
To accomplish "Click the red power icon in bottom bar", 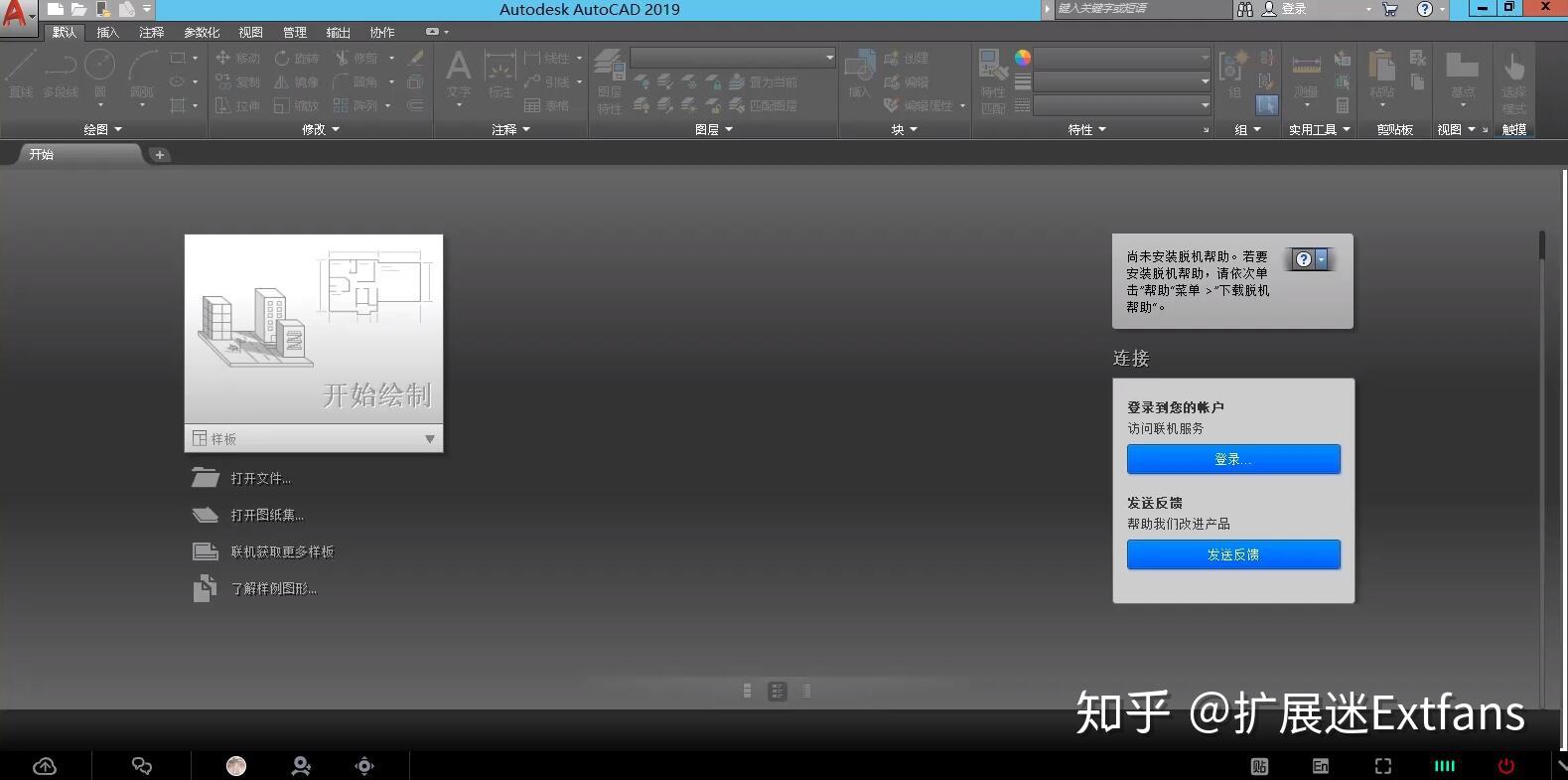I will click(1506, 766).
